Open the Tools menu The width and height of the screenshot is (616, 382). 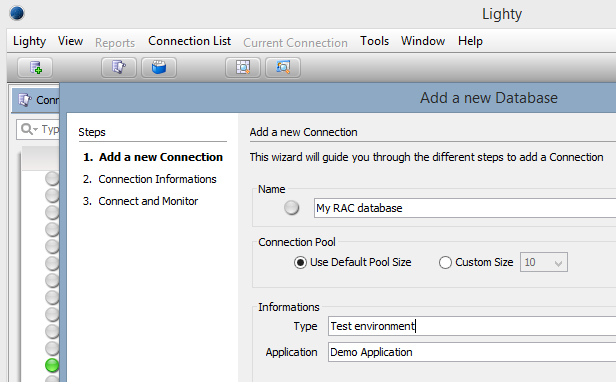(374, 41)
